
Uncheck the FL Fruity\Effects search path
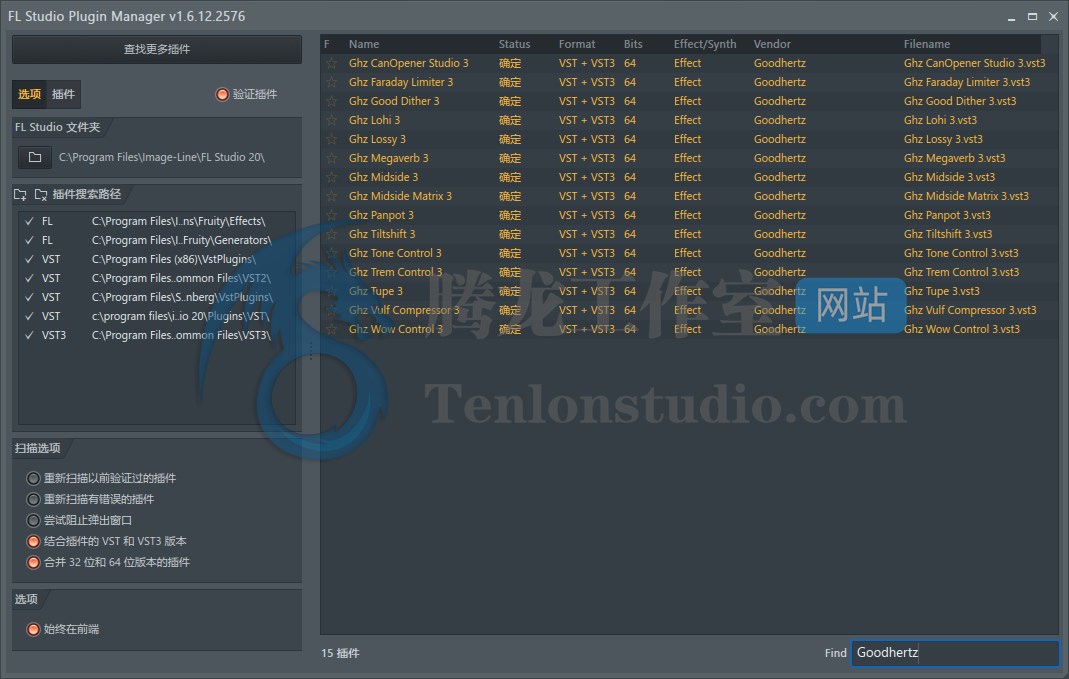click(x=29, y=222)
